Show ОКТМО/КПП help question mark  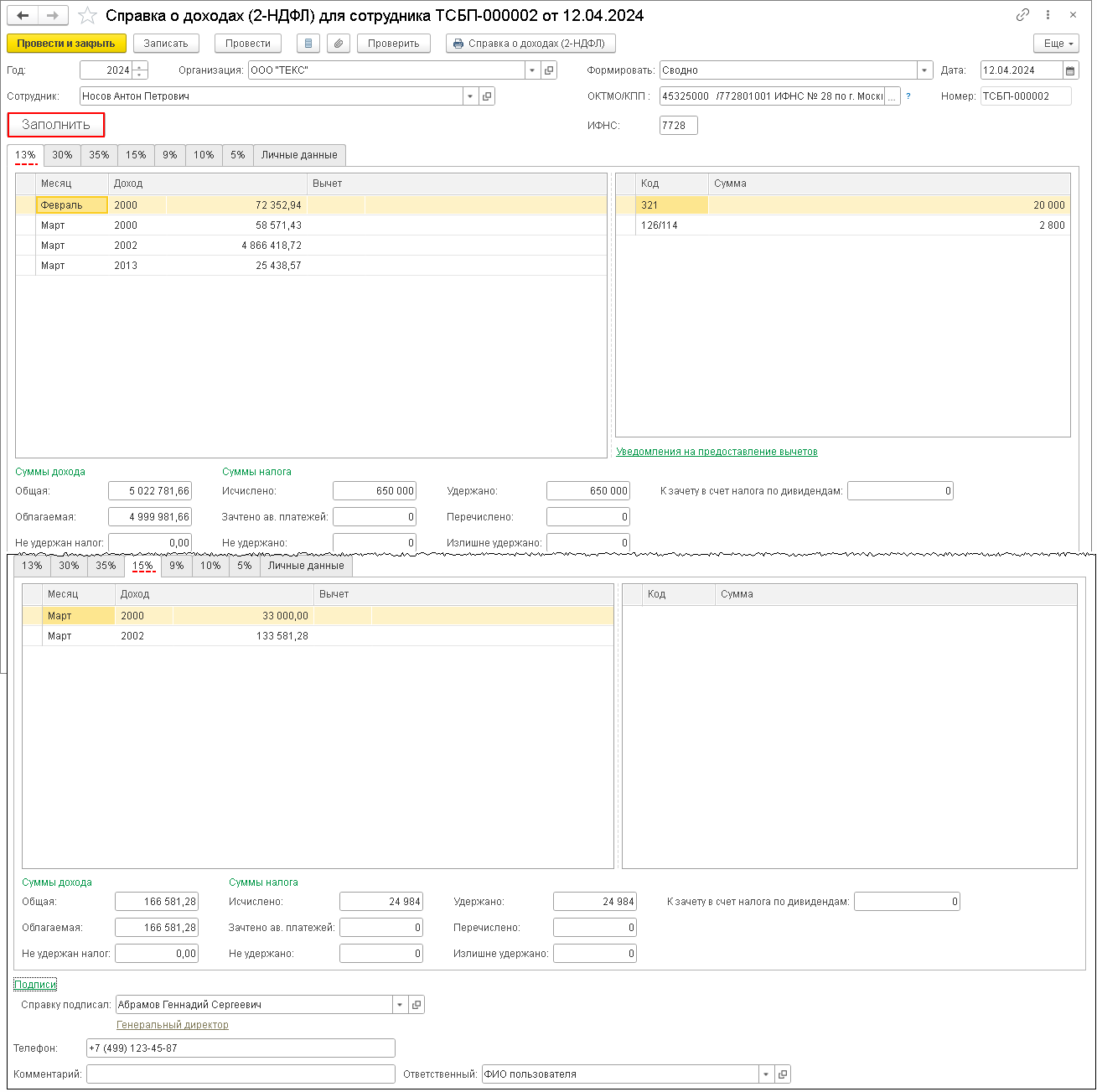pos(908,96)
